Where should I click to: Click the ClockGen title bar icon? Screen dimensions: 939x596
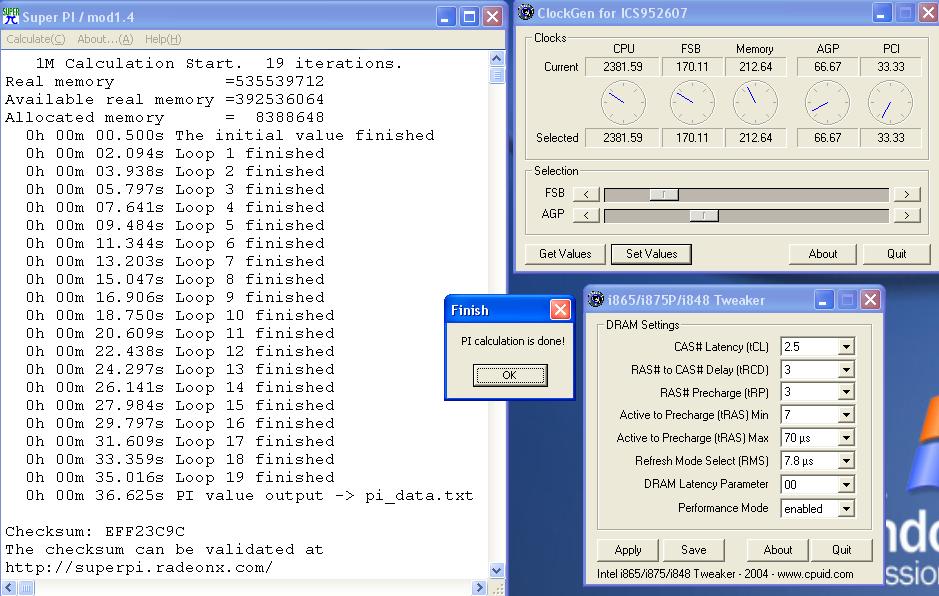pos(525,12)
